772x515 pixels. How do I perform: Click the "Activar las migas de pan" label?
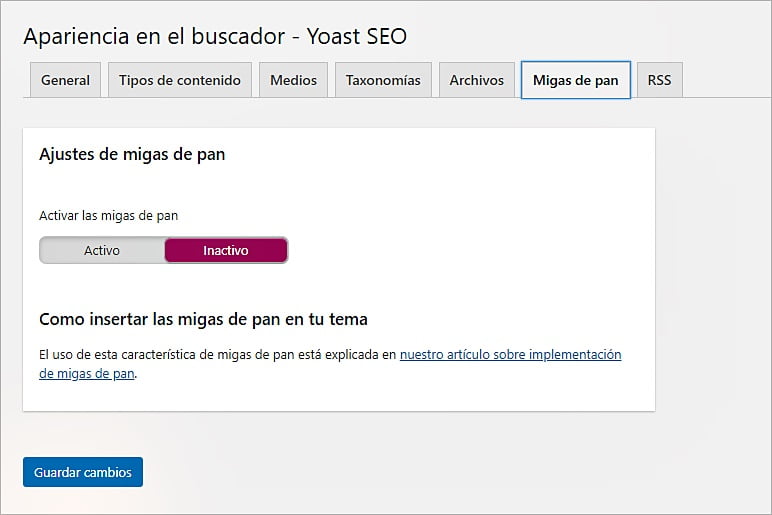point(108,215)
